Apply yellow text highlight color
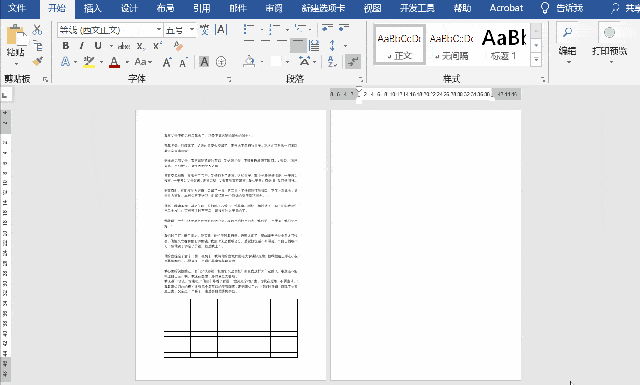Viewport: 640px width, 385px height. pyautogui.click(x=89, y=62)
